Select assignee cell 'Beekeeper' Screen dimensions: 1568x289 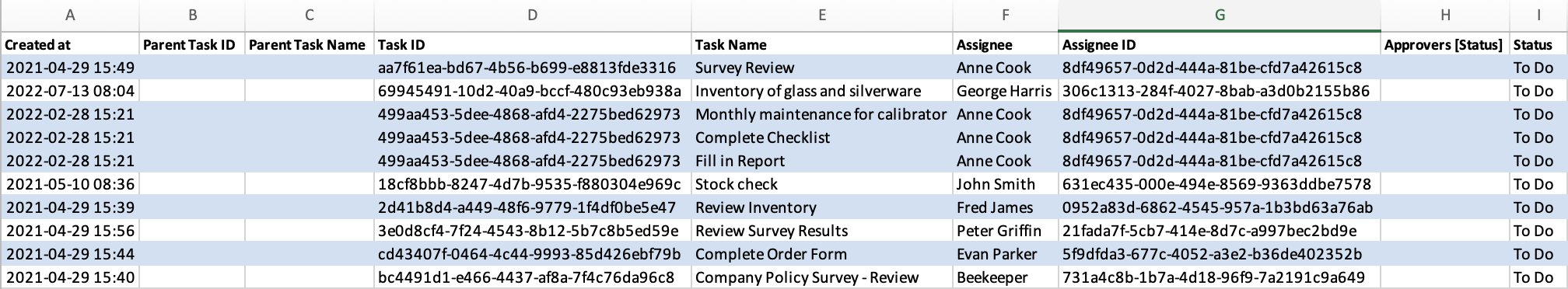(1006, 277)
